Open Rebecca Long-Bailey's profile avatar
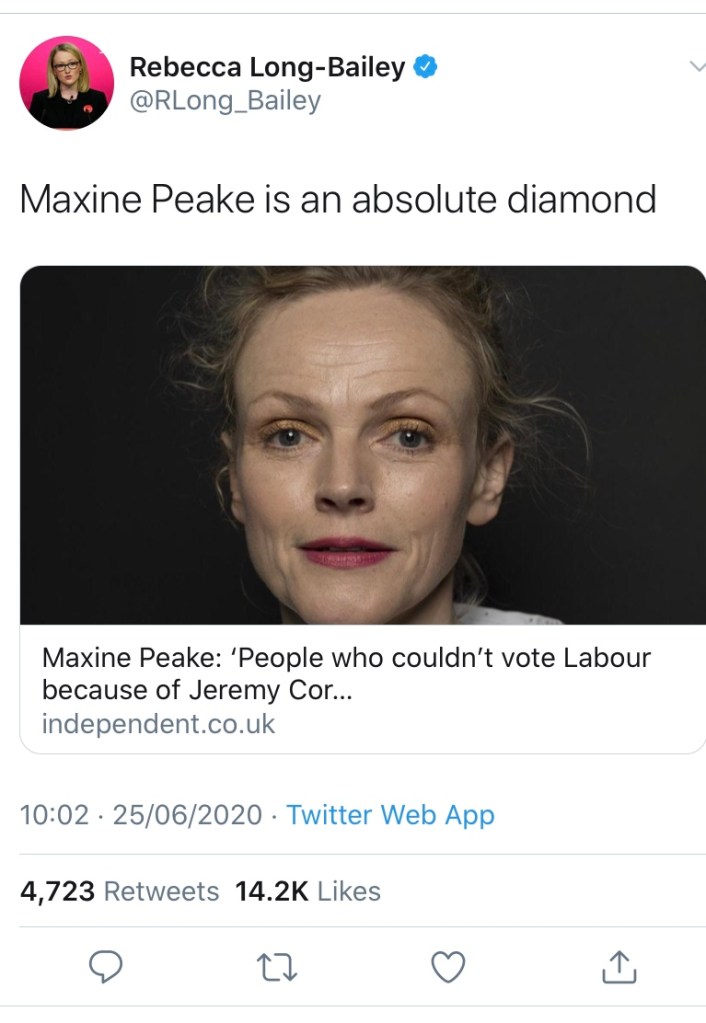The width and height of the screenshot is (706, 1023). click(x=67, y=83)
